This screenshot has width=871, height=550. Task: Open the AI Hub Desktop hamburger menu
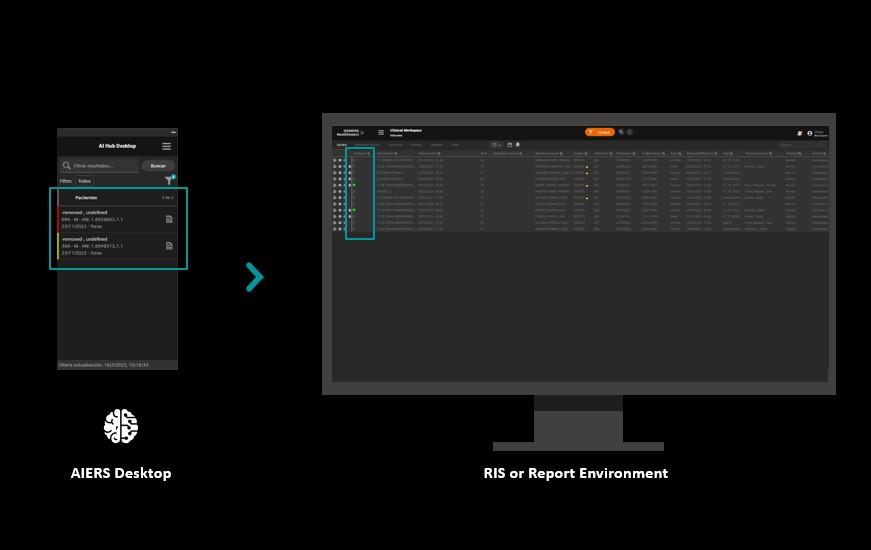166,146
